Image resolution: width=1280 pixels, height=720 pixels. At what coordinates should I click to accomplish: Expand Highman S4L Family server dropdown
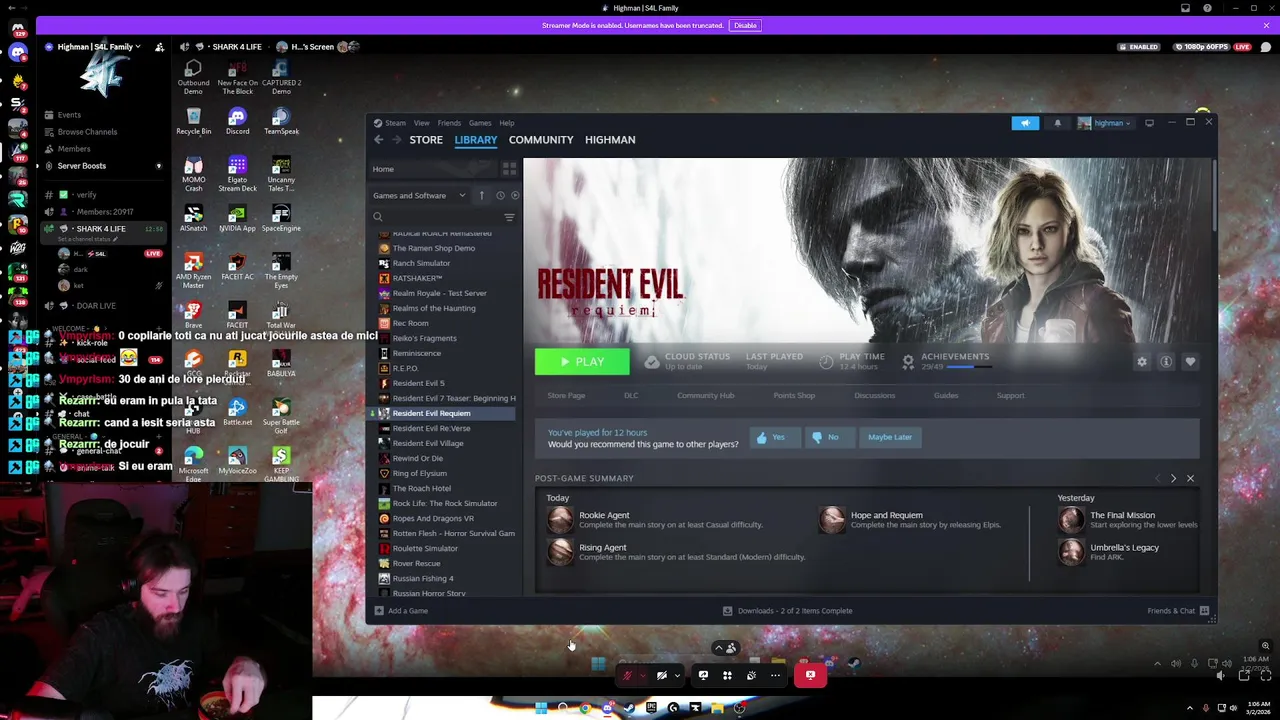98,47
